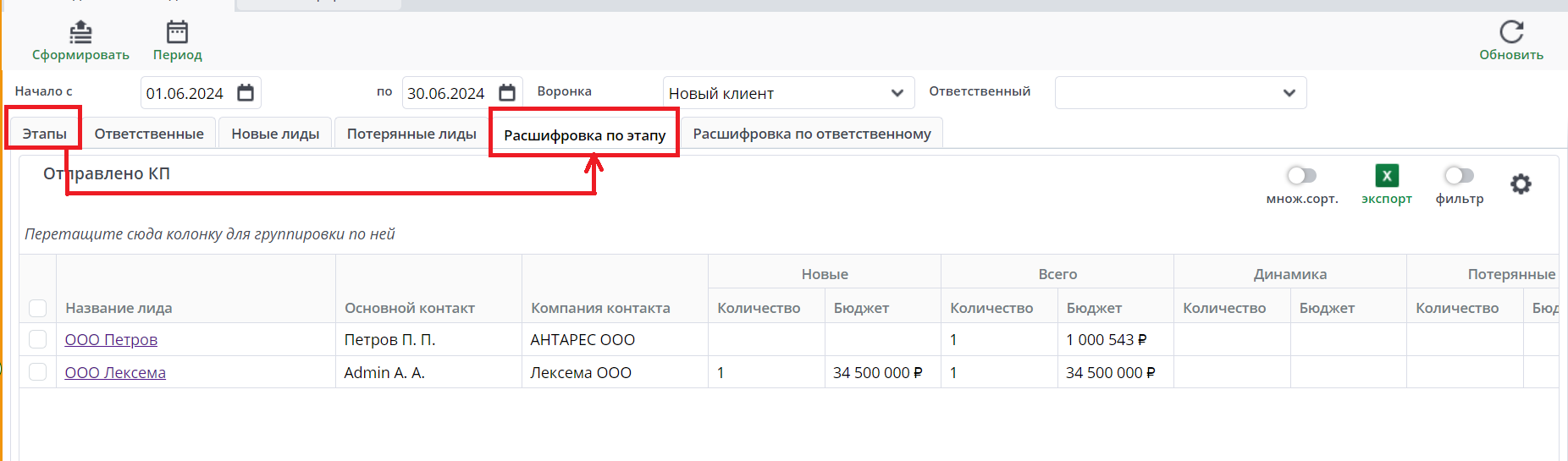The height and width of the screenshot is (461, 1568).
Task: Click the Сформировать report icon
Action: coord(80,32)
